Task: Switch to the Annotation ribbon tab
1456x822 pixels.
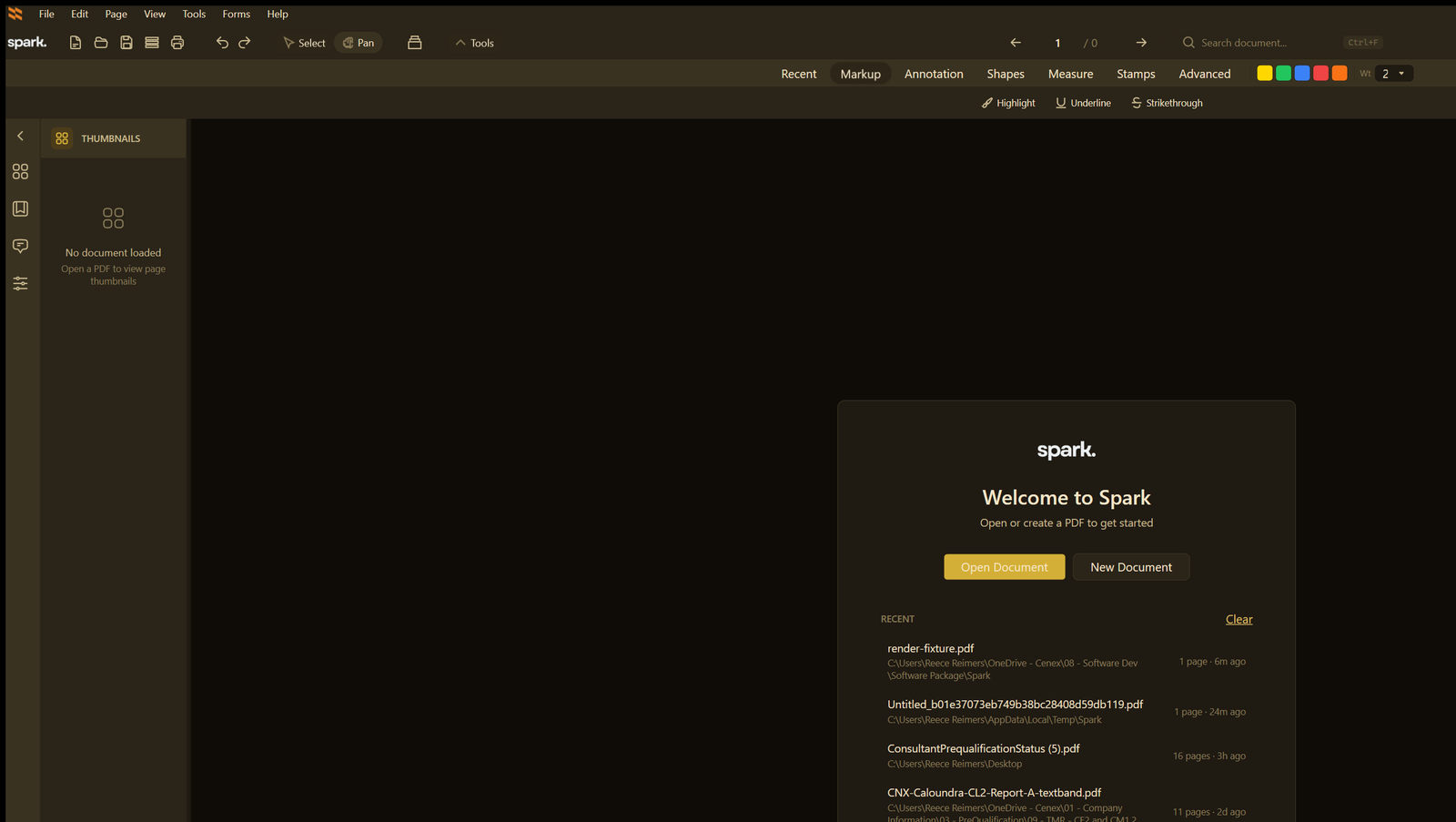Action: [934, 74]
